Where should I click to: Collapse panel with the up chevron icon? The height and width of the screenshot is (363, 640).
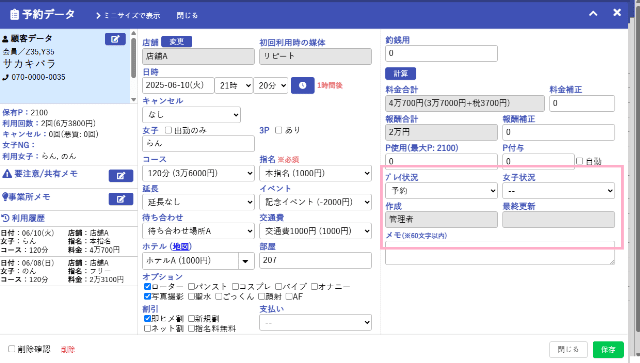[593, 13]
